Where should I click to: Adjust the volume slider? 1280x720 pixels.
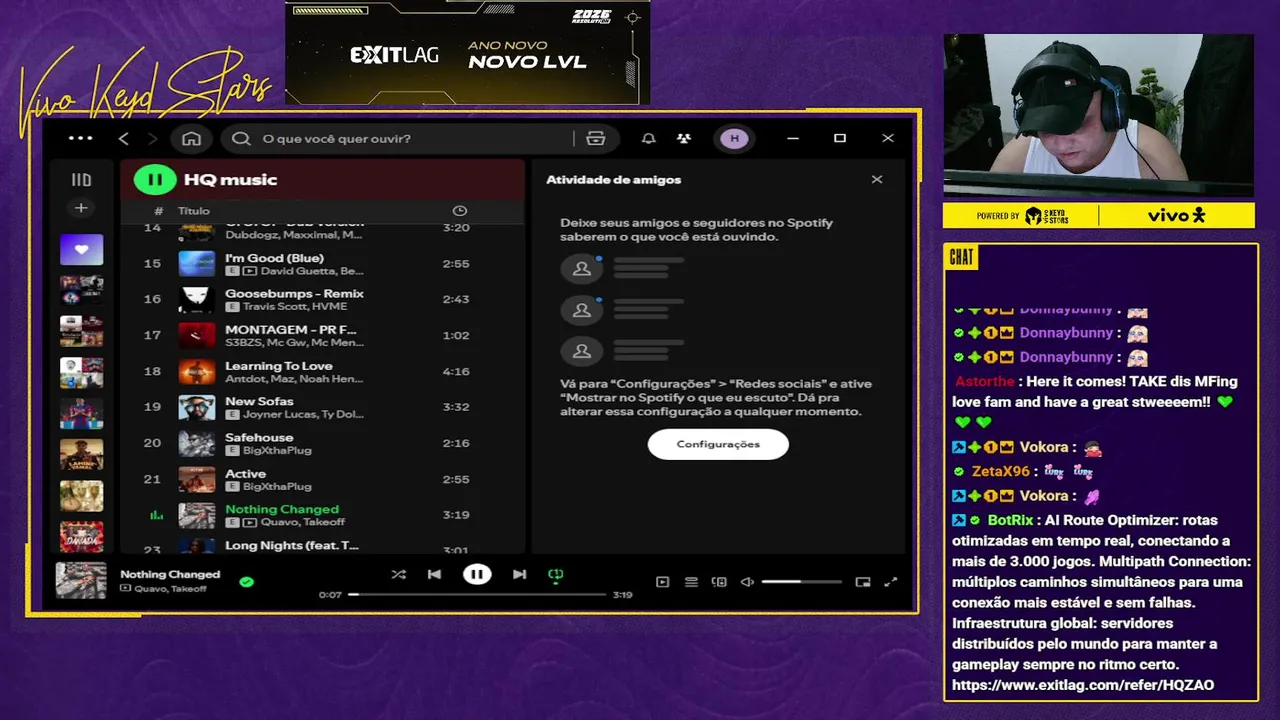point(801,582)
